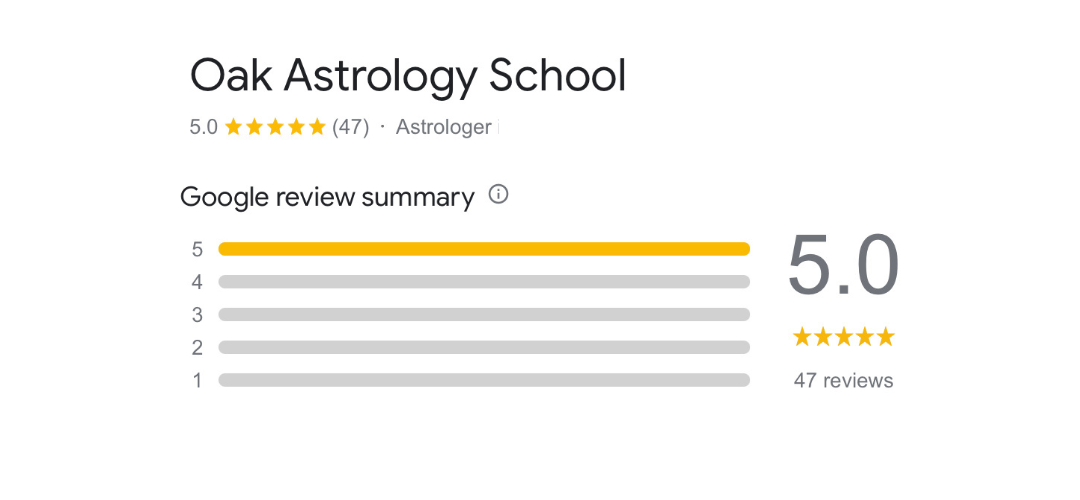Select the Astrologer category label

(443, 127)
